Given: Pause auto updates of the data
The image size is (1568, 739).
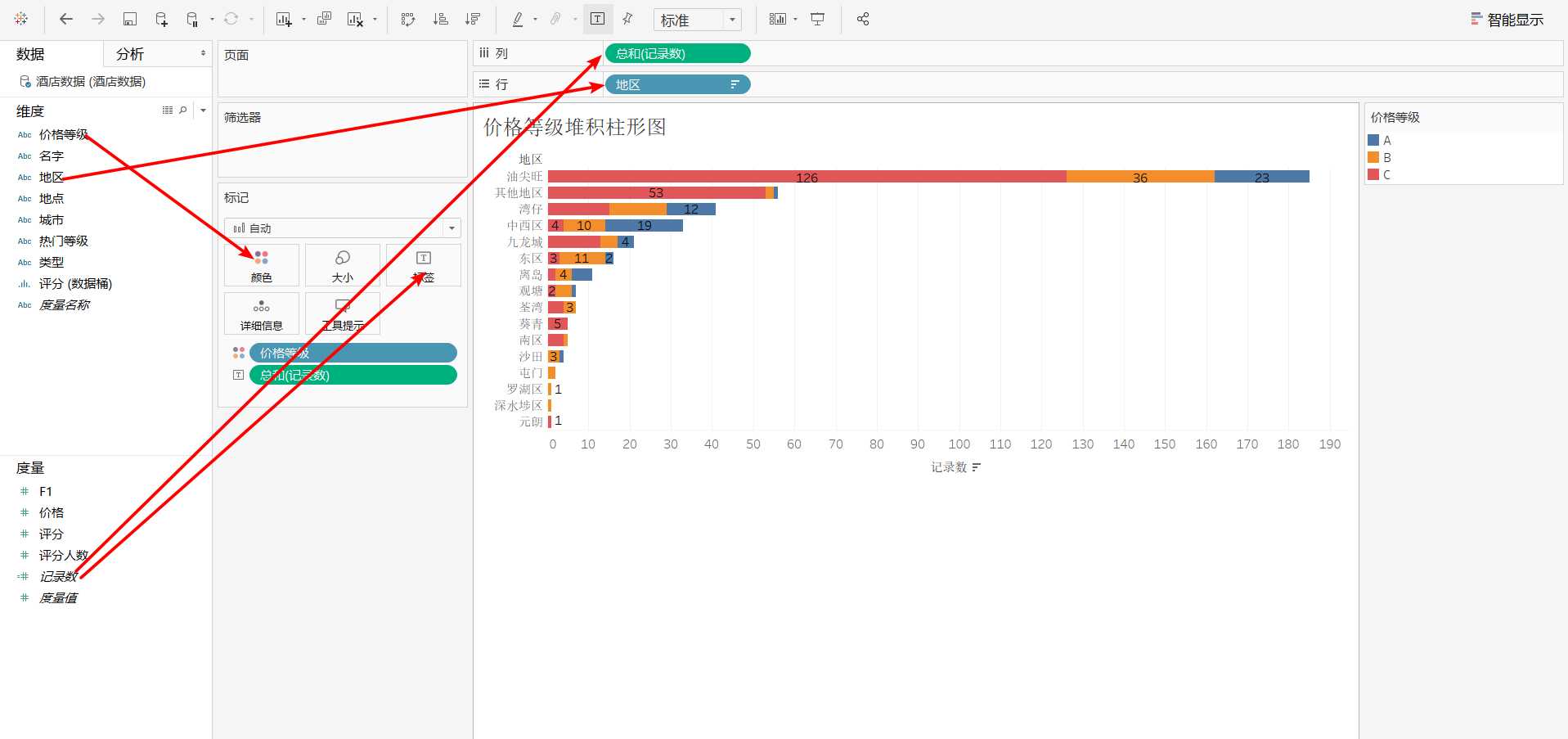Looking at the screenshot, I should pyautogui.click(x=192, y=19).
